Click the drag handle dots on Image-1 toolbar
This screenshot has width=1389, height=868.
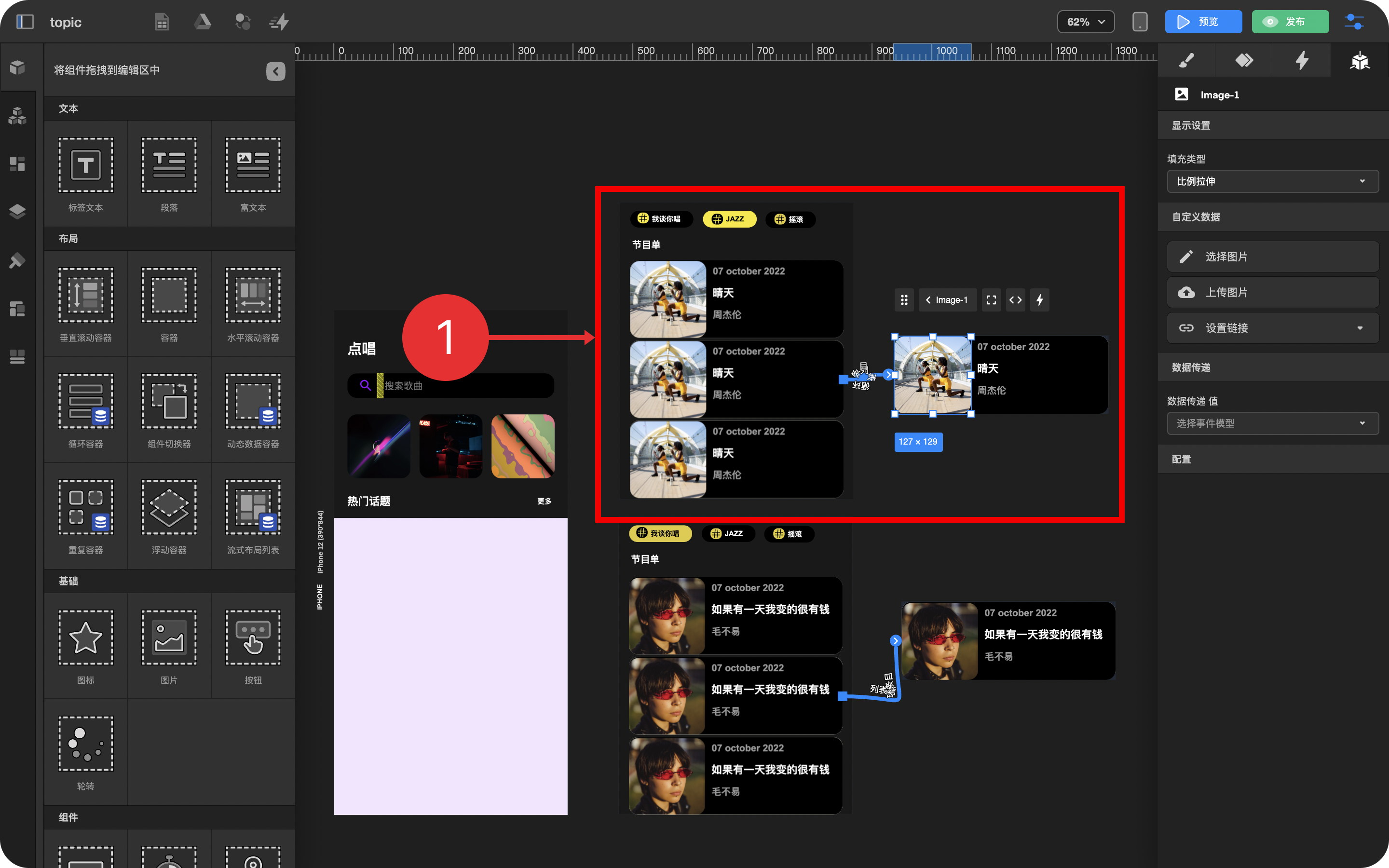[904, 299]
